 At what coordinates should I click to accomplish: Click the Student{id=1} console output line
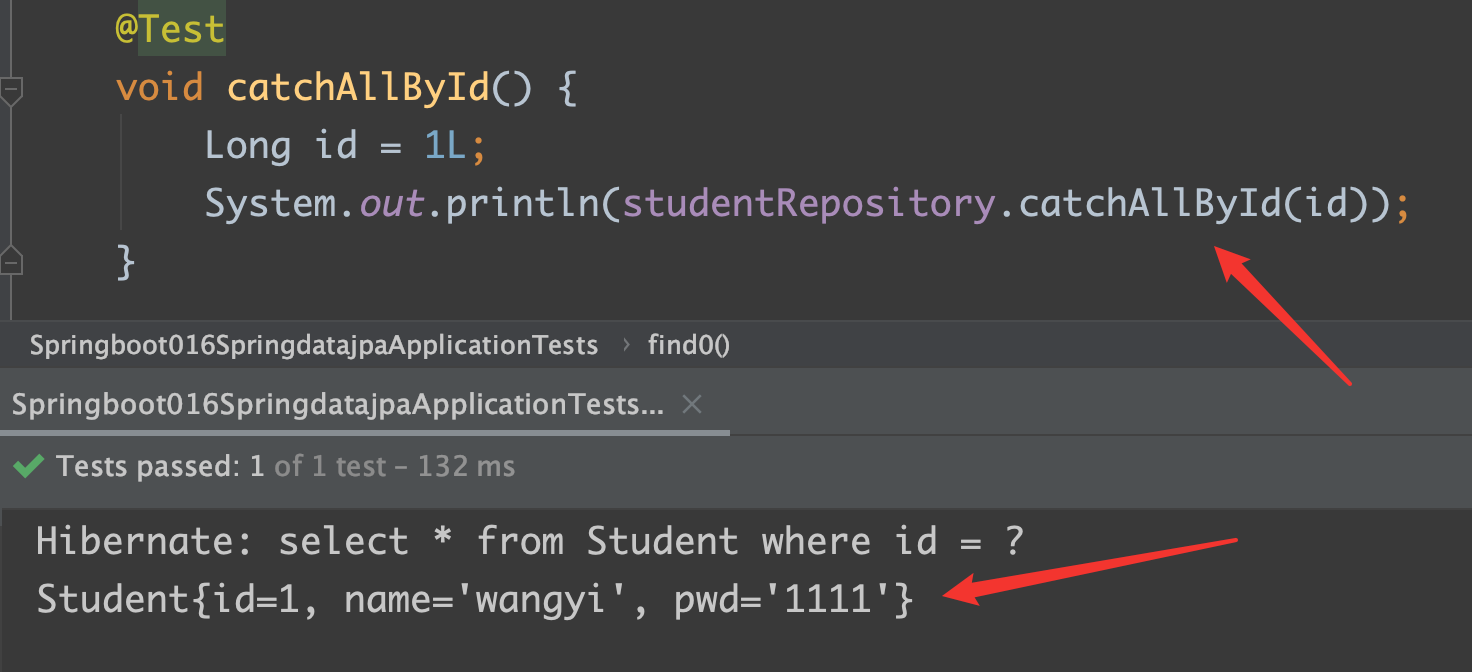pos(474,599)
